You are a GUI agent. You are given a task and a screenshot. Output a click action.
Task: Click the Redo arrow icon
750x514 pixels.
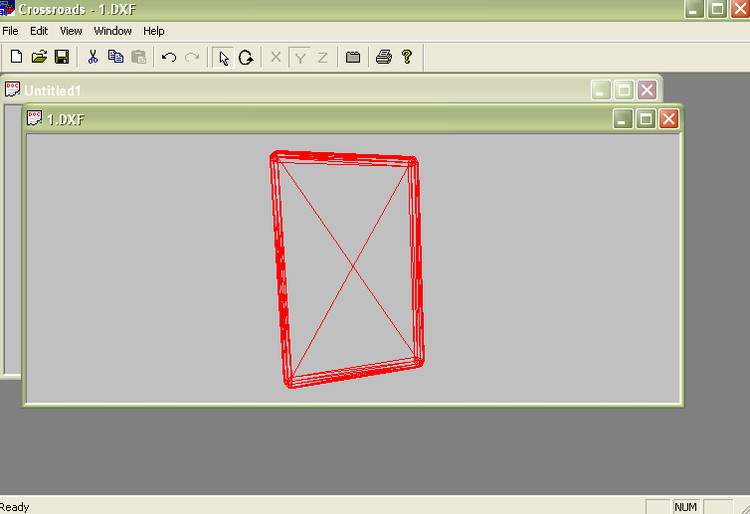192,57
